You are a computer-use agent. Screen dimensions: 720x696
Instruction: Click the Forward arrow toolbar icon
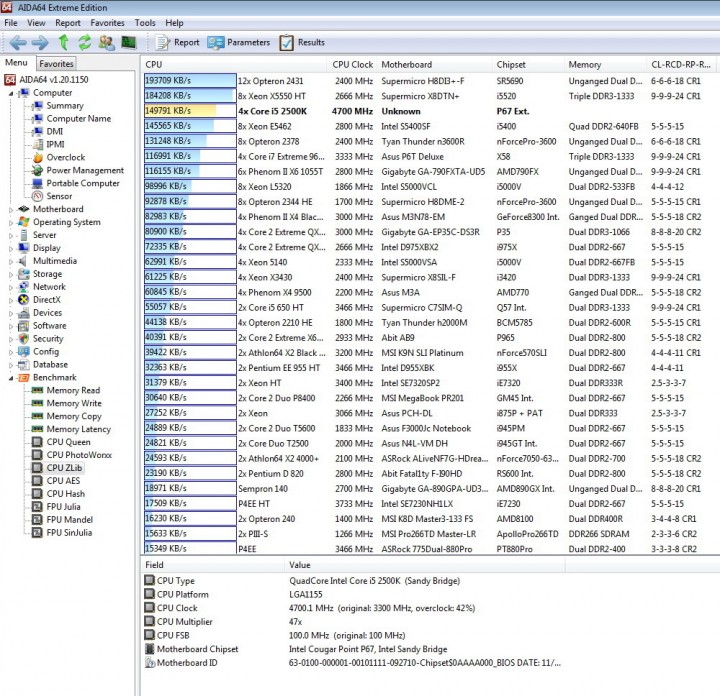pos(40,43)
